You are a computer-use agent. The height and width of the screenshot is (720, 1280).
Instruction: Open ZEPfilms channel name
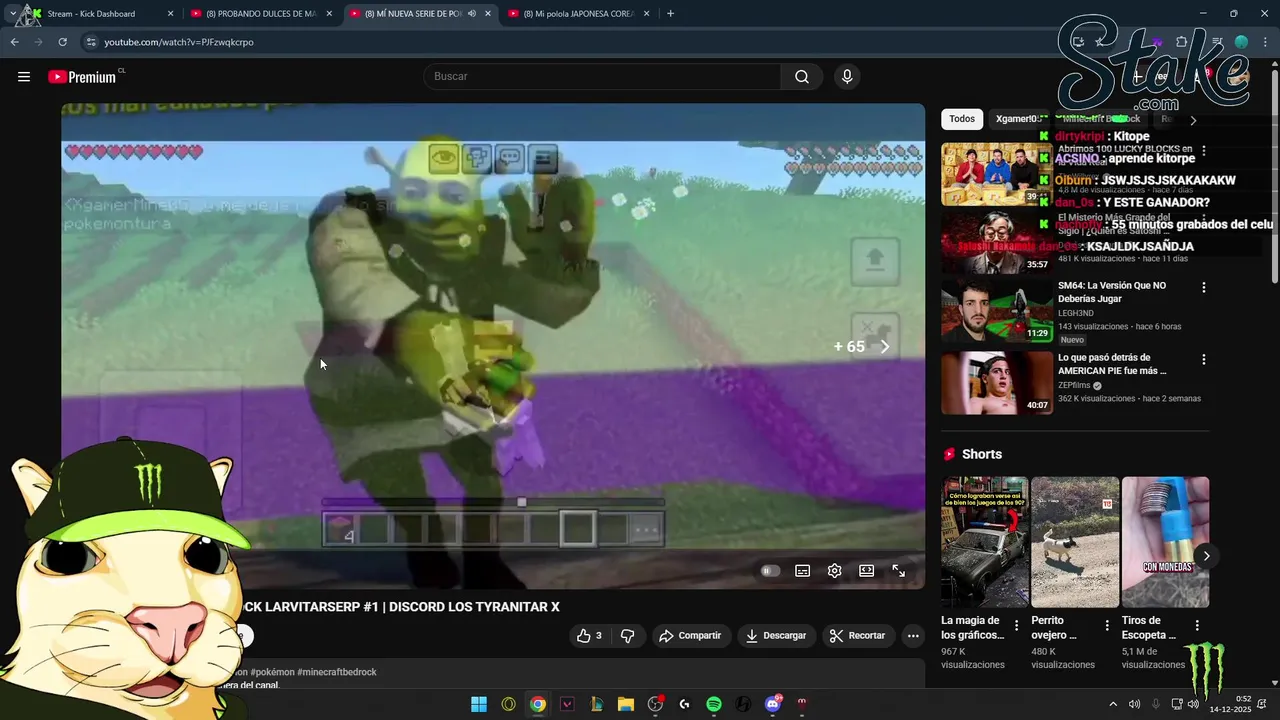pos(1074,385)
